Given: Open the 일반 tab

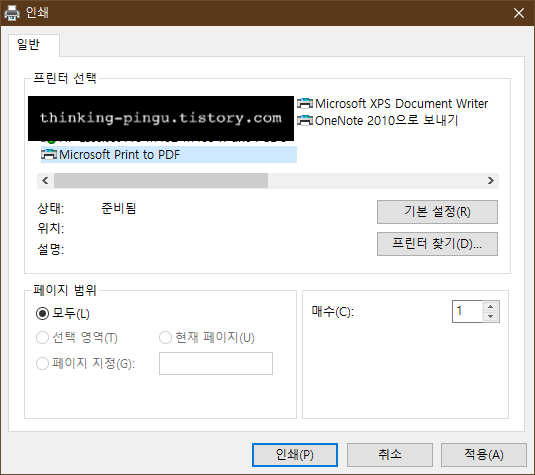Looking at the screenshot, I should [x=34, y=45].
